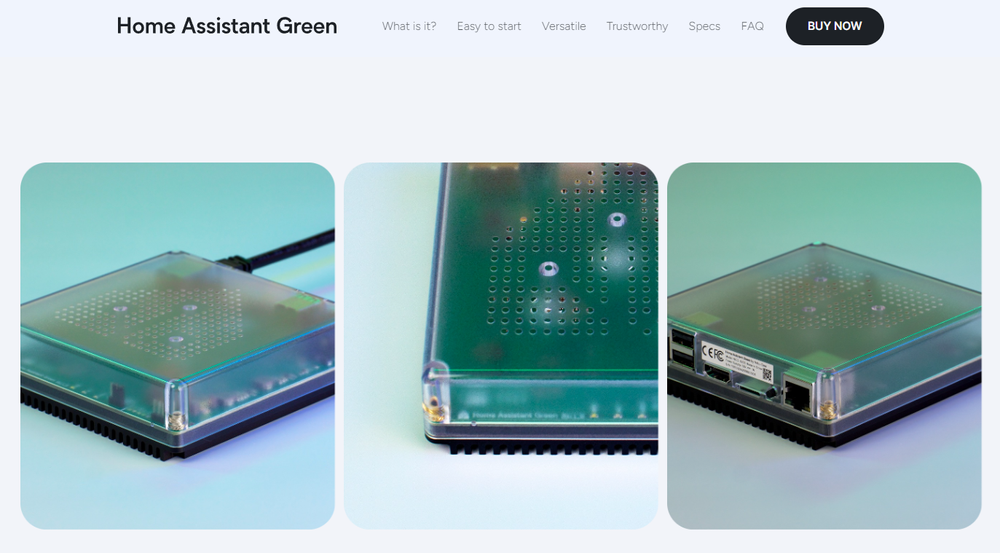Open the Specs nav item
Screen dimensions: 1000x553
[704, 26]
